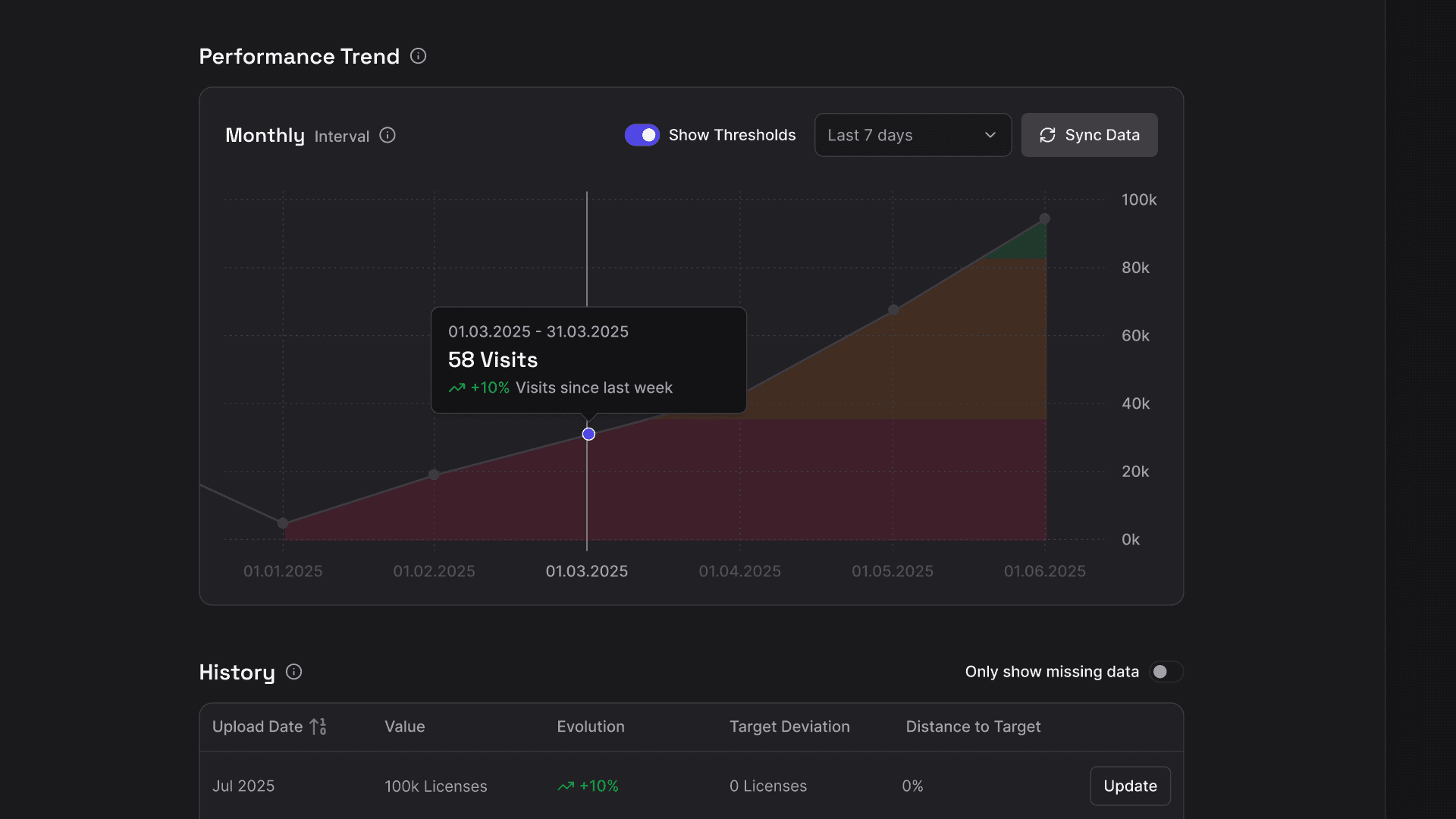Open the Last 7 days dropdown
Screen dimensions: 1456x819
(x=913, y=135)
